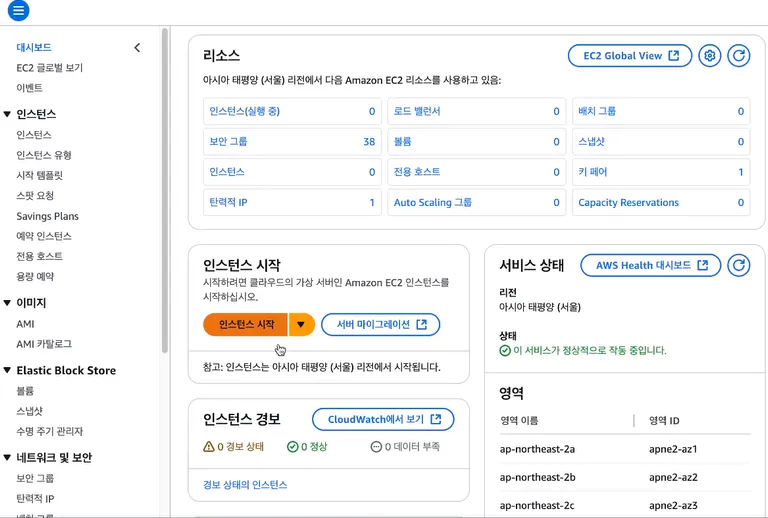Select Savings Plans in the sidebar
The height and width of the screenshot is (518, 768).
click(x=47, y=216)
